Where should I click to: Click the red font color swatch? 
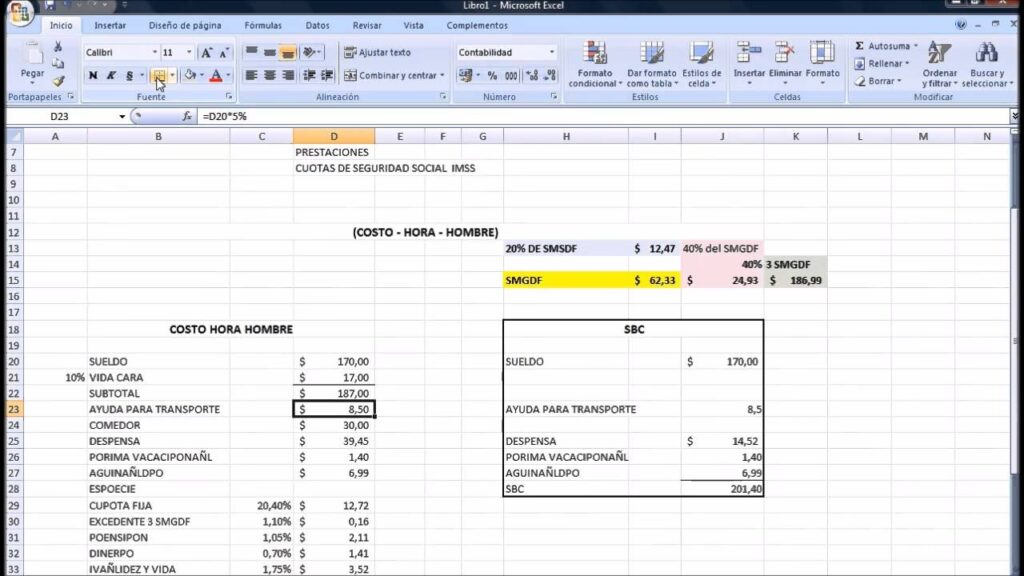click(216, 75)
